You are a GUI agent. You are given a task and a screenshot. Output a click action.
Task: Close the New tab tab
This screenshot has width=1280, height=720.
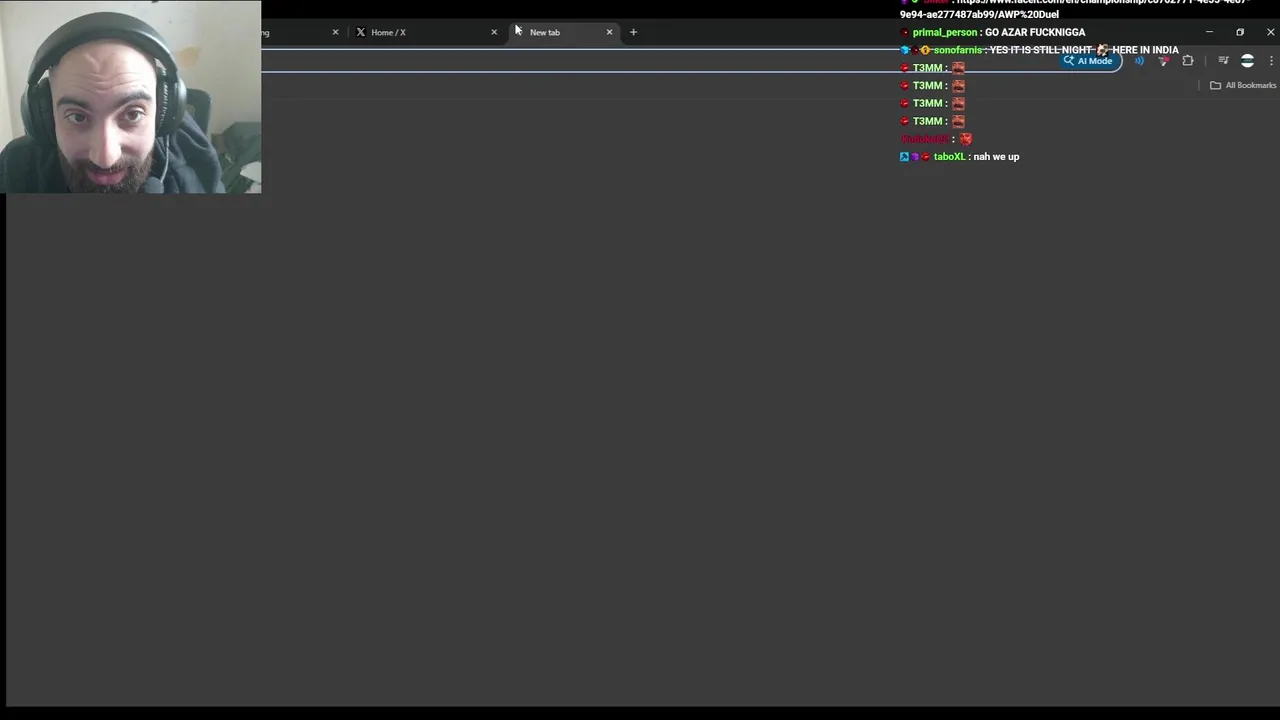[x=609, y=32]
